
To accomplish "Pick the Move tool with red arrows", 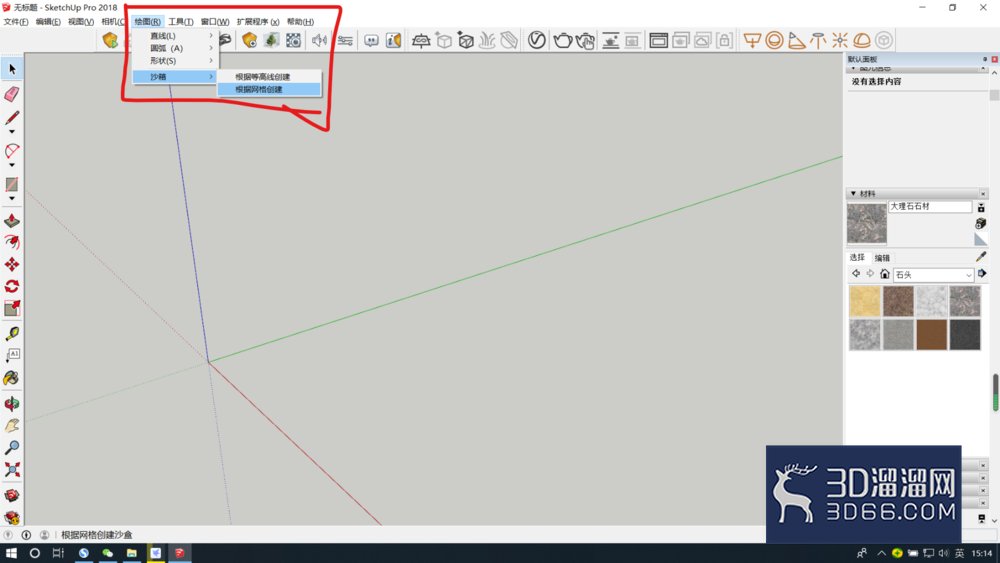I will click(x=12, y=265).
